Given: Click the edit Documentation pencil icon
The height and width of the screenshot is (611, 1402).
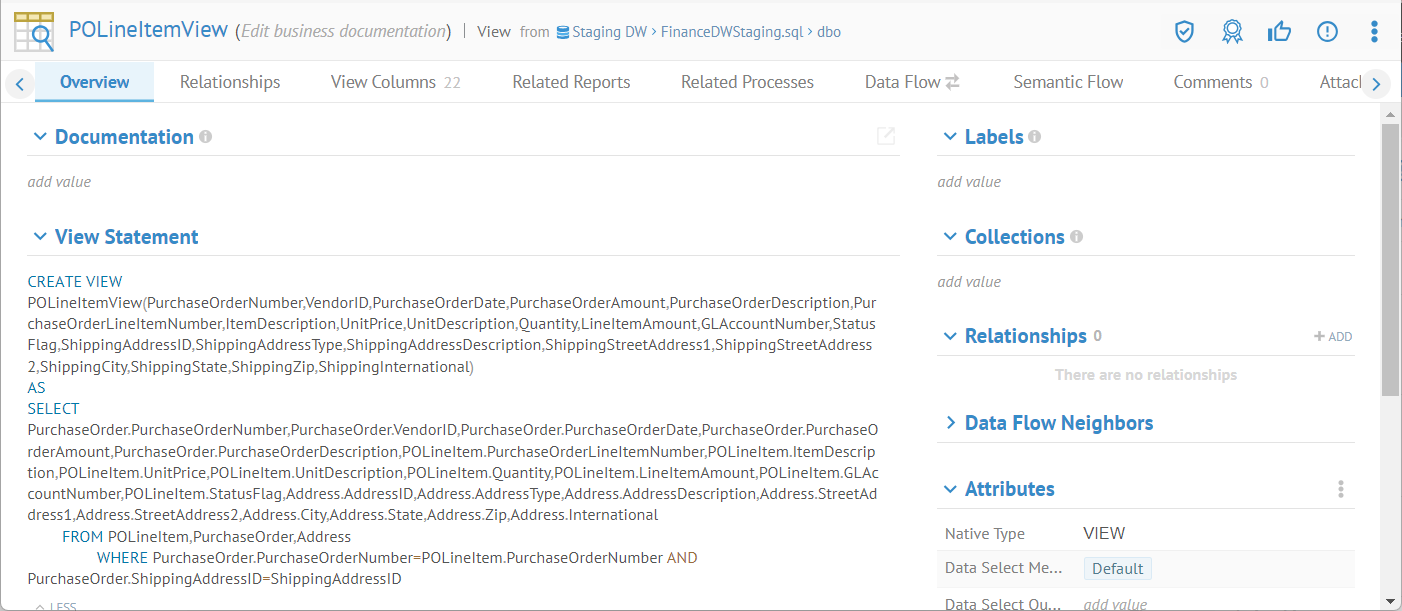Looking at the screenshot, I should coord(885,137).
